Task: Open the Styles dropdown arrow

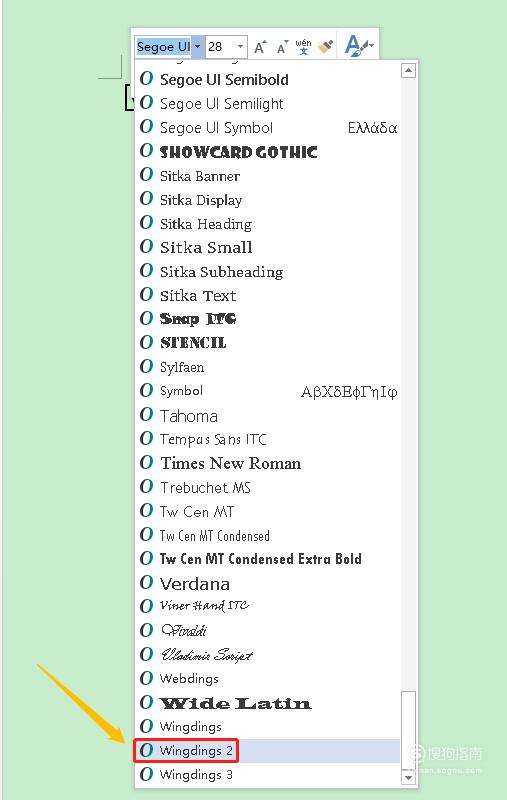Action: (371, 45)
